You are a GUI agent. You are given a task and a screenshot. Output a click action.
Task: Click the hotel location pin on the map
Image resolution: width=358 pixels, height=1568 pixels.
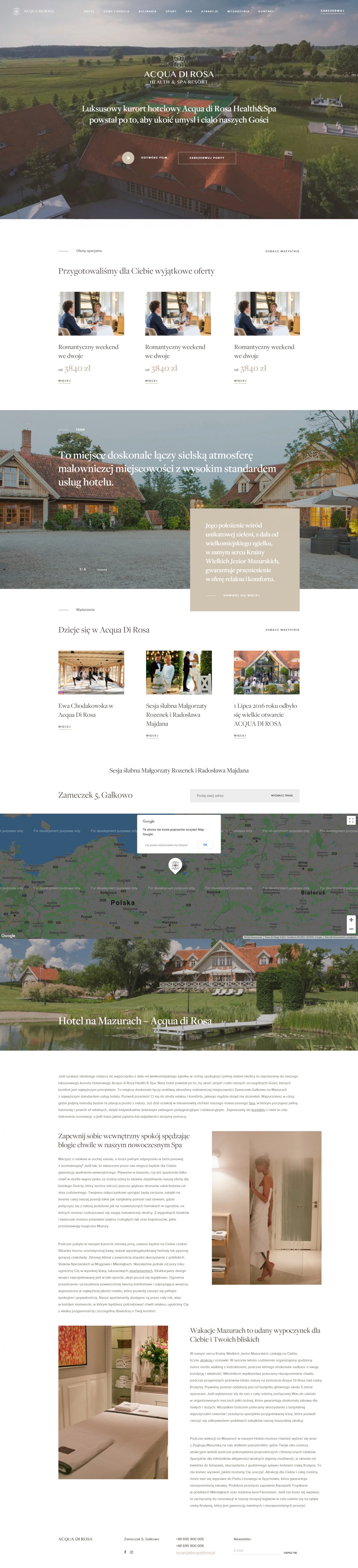(175, 866)
